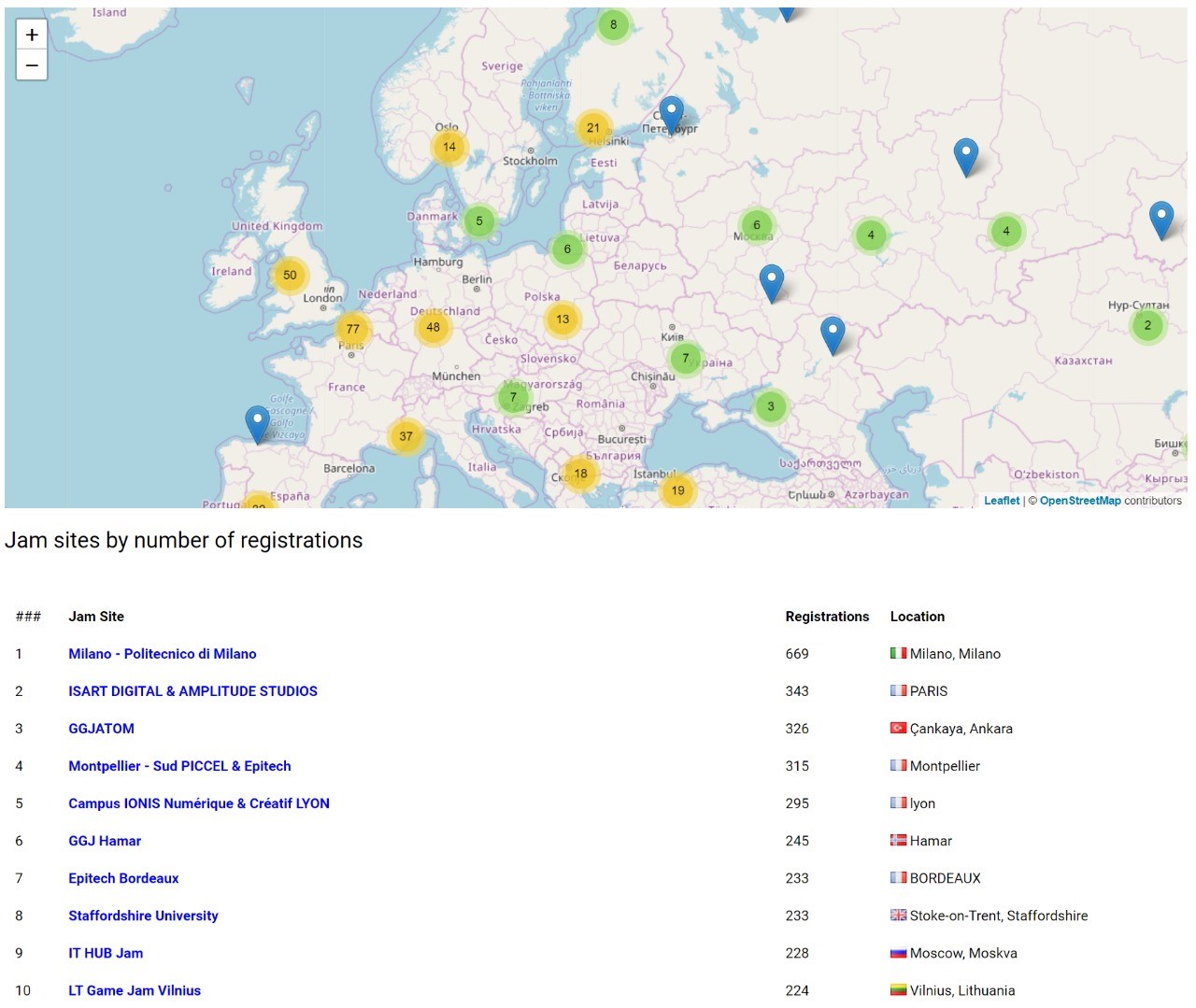This screenshot has width=1196, height=1008.
Task: Open the 7 cluster near Kyiv
Action: [x=686, y=358]
